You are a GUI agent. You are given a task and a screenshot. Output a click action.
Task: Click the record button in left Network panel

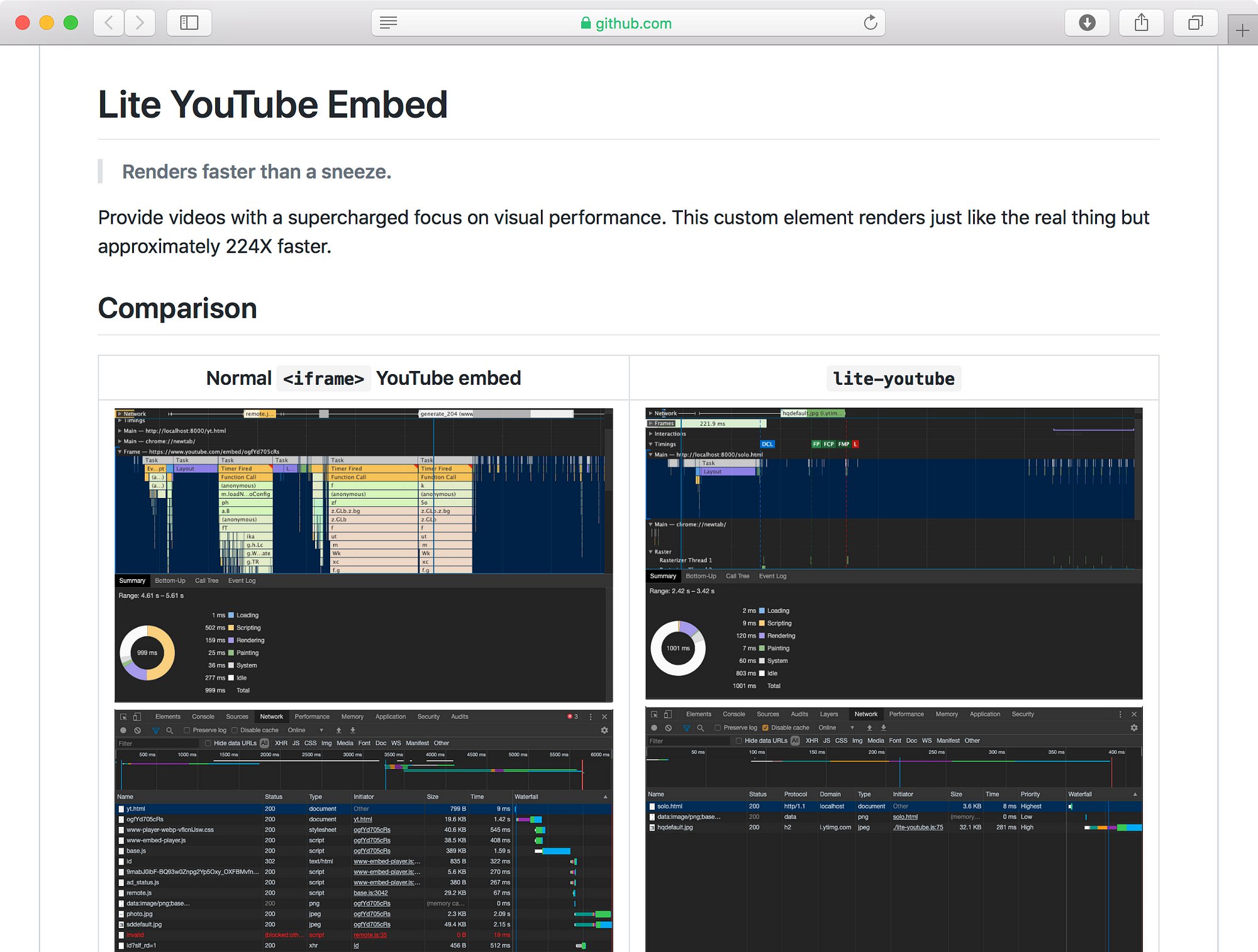click(x=123, y=730)
